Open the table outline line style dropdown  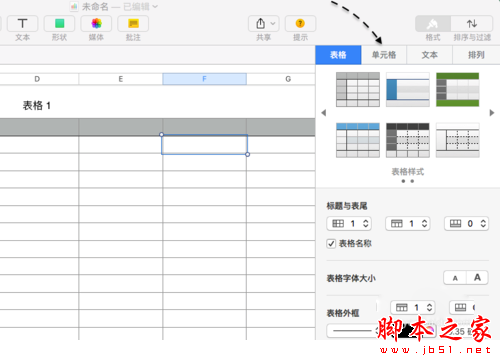click(353, 331)
